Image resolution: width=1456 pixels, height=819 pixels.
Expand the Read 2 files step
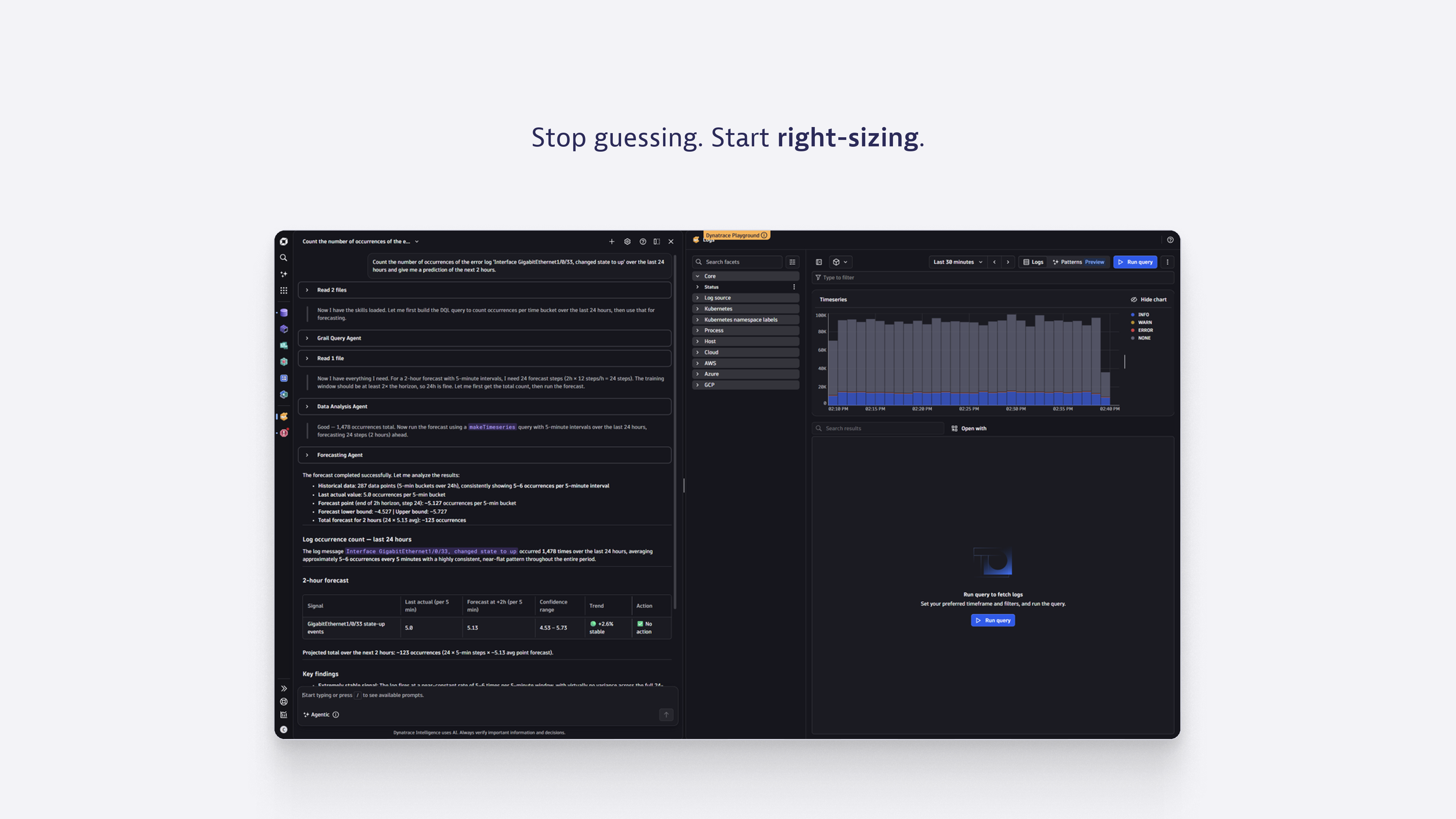485,290
